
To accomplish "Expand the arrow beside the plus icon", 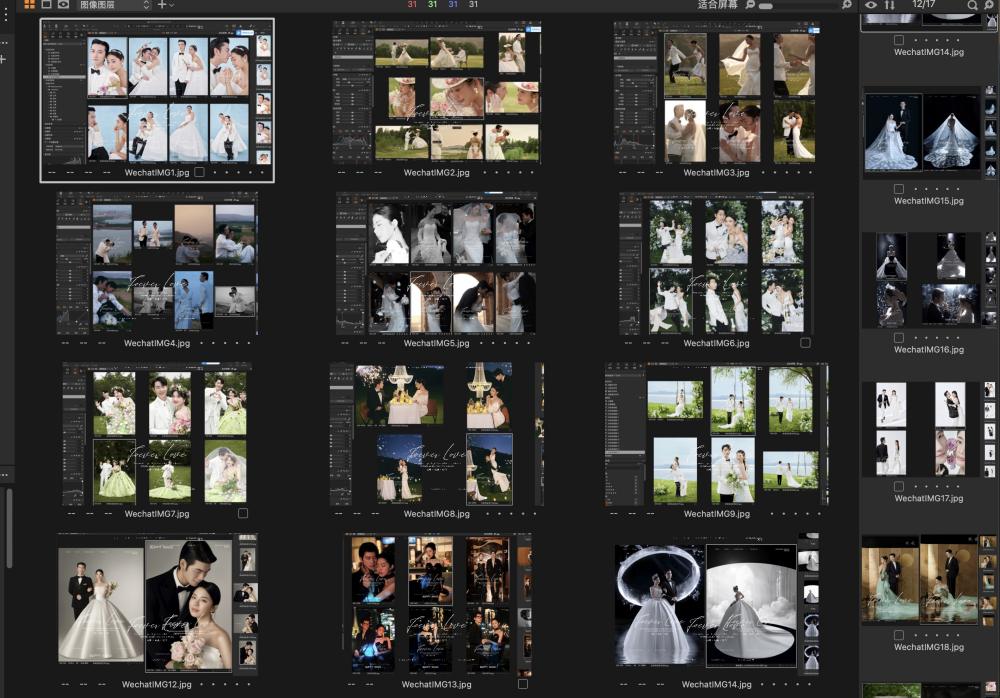I will tap(172, 5).
